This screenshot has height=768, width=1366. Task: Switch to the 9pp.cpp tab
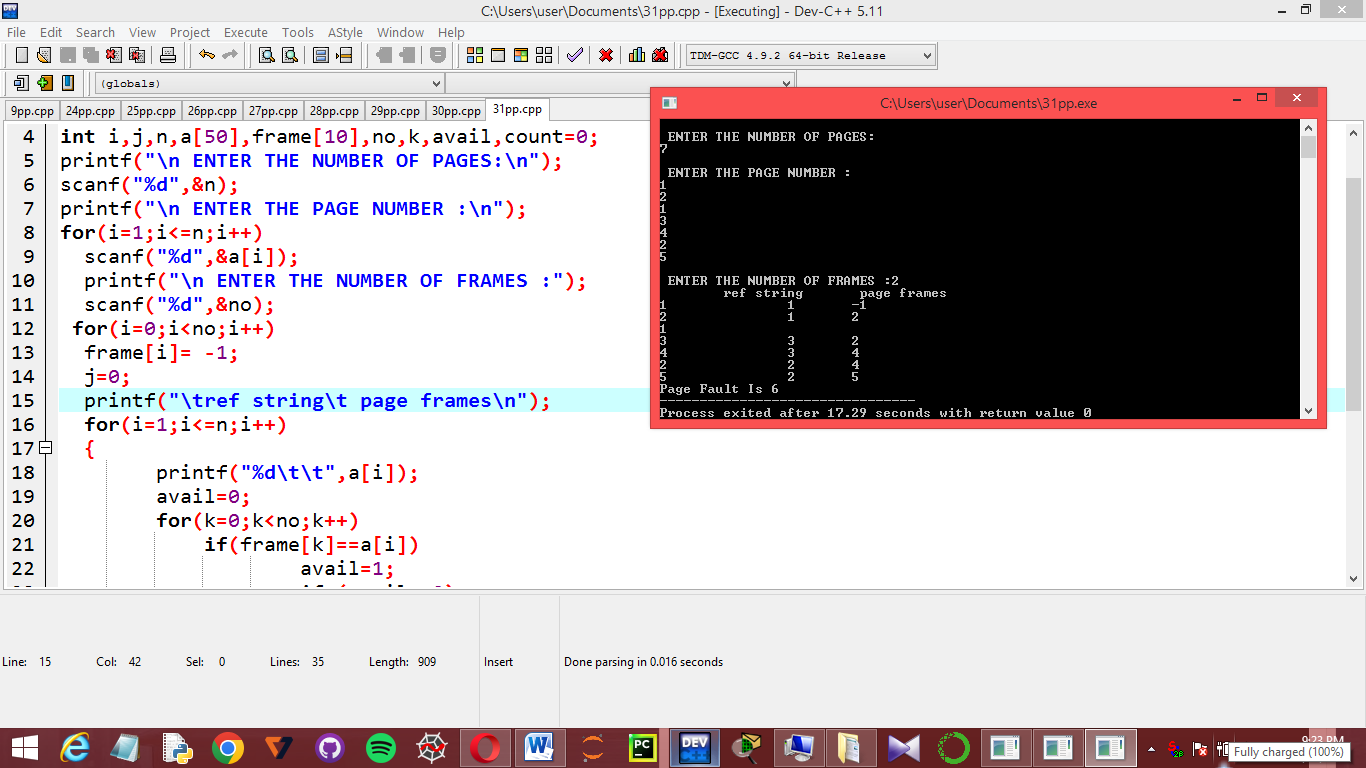(32, 111)
